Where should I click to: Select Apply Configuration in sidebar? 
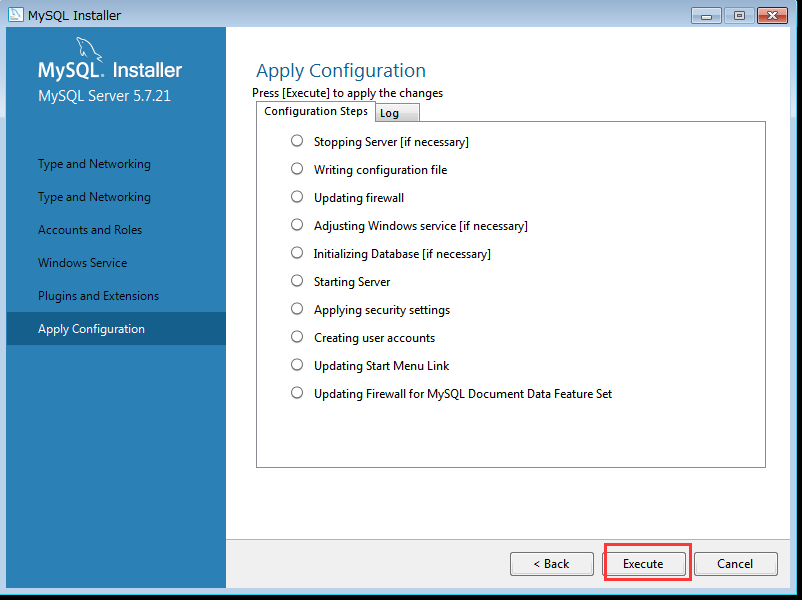(116, 329)
